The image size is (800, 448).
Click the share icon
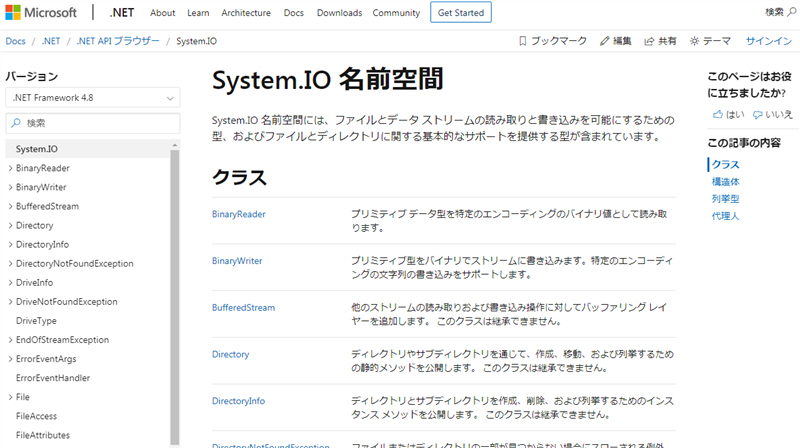click(x=649, y=41)
